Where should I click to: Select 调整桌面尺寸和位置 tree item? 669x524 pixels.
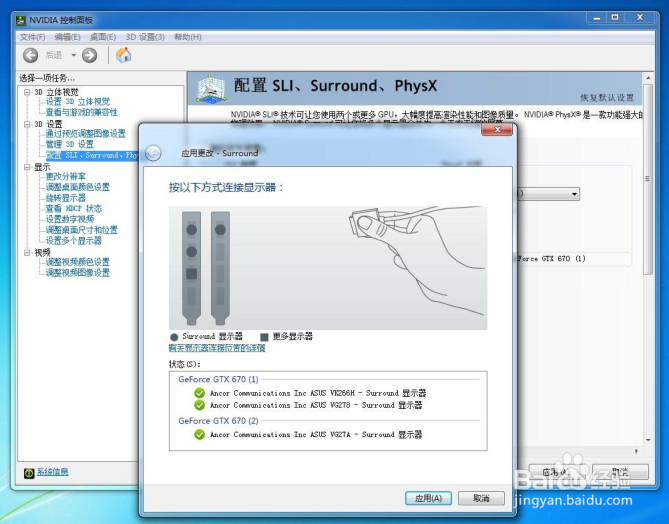(81, 230)
